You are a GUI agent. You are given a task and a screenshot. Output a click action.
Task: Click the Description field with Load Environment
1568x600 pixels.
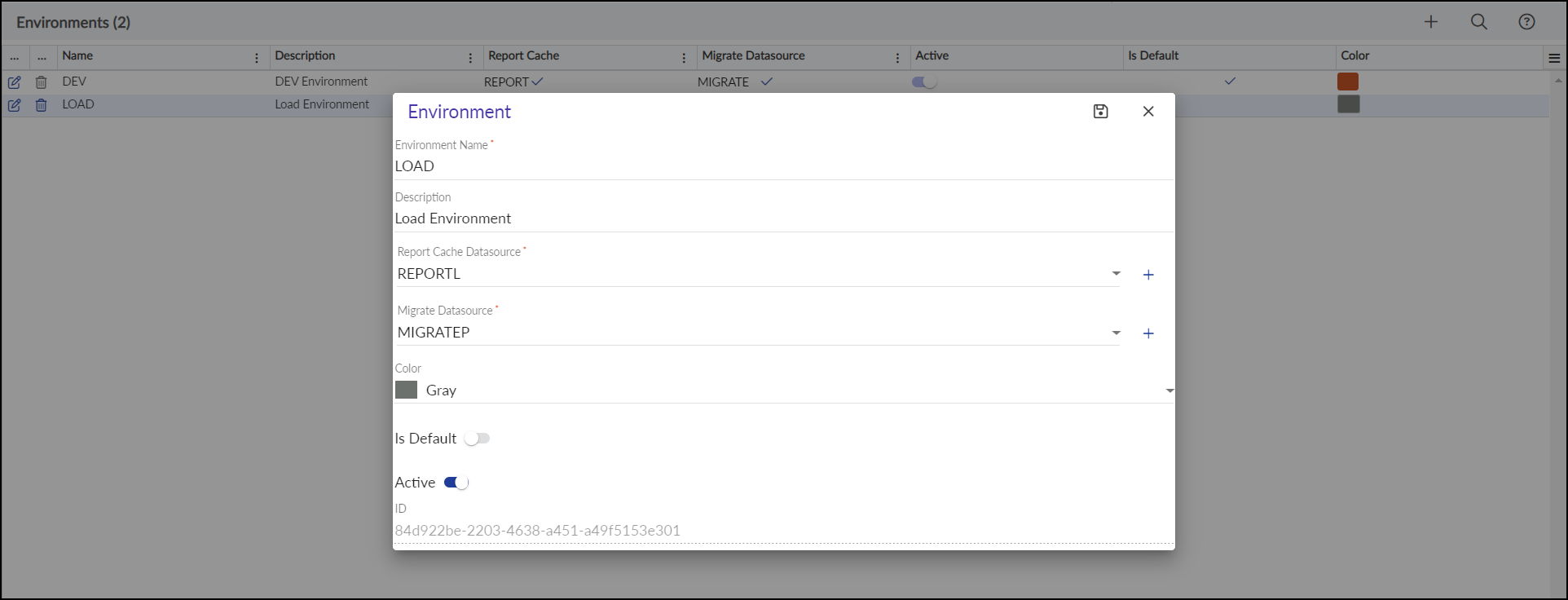(784, 218)
